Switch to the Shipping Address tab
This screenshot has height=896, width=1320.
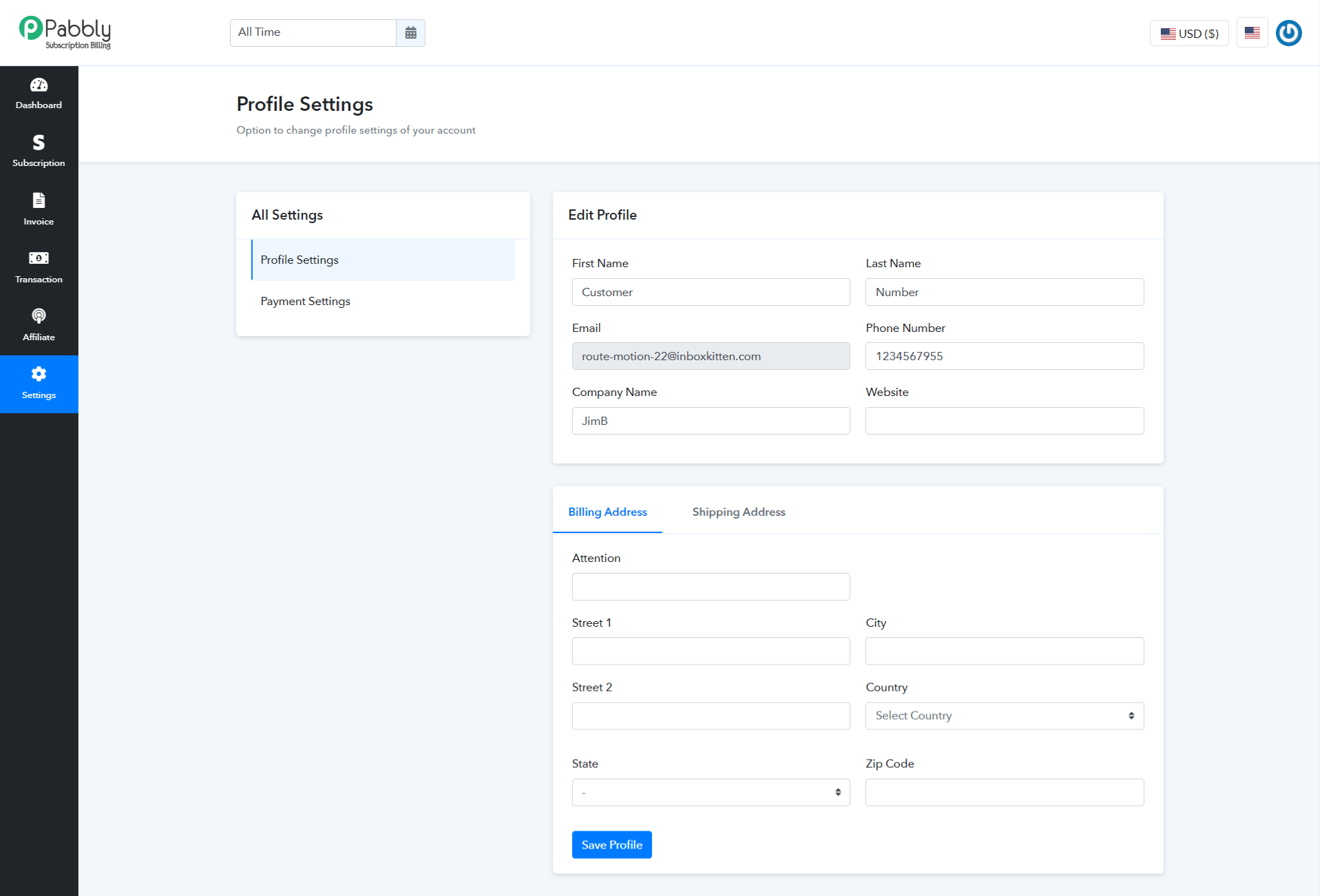[739, 512]
